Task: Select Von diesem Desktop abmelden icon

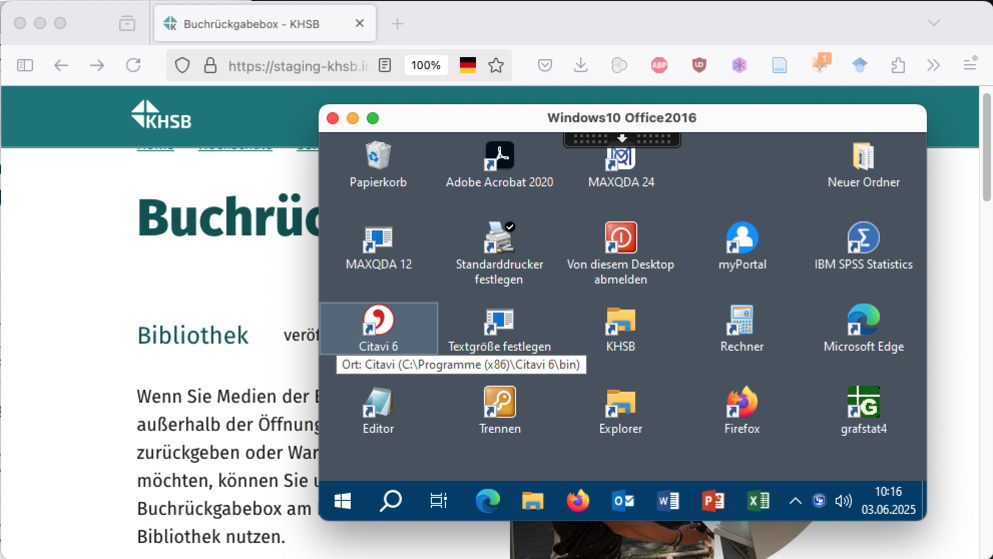Action: point(621,254)
